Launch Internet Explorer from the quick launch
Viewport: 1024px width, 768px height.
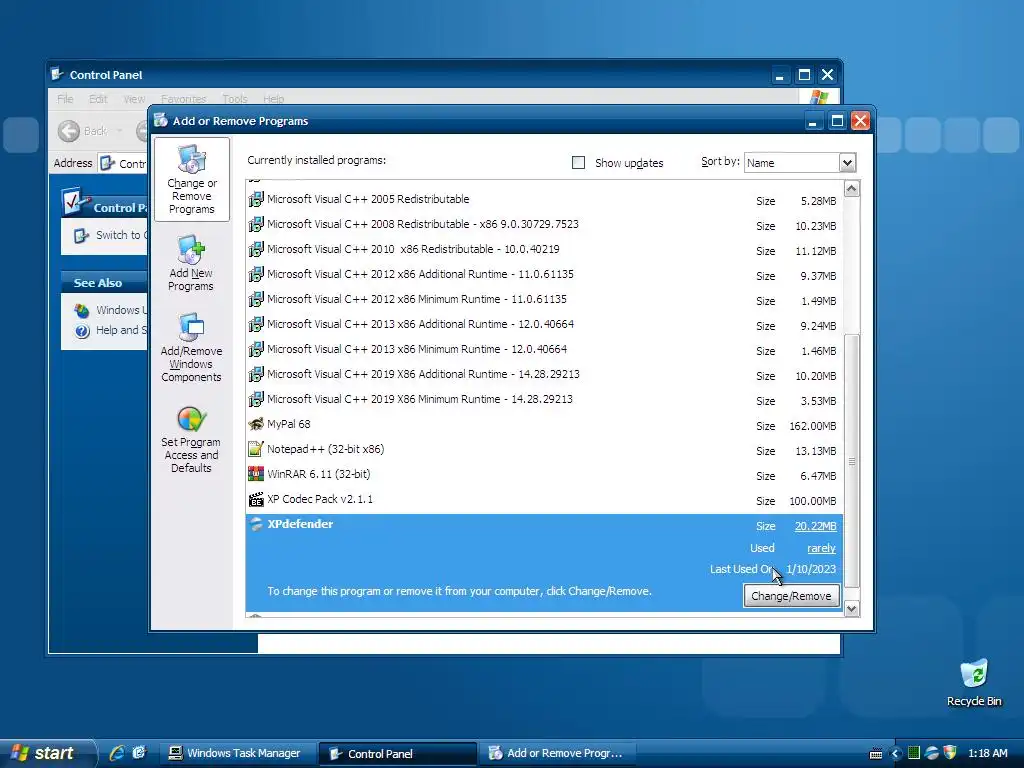tap(117, 753)
